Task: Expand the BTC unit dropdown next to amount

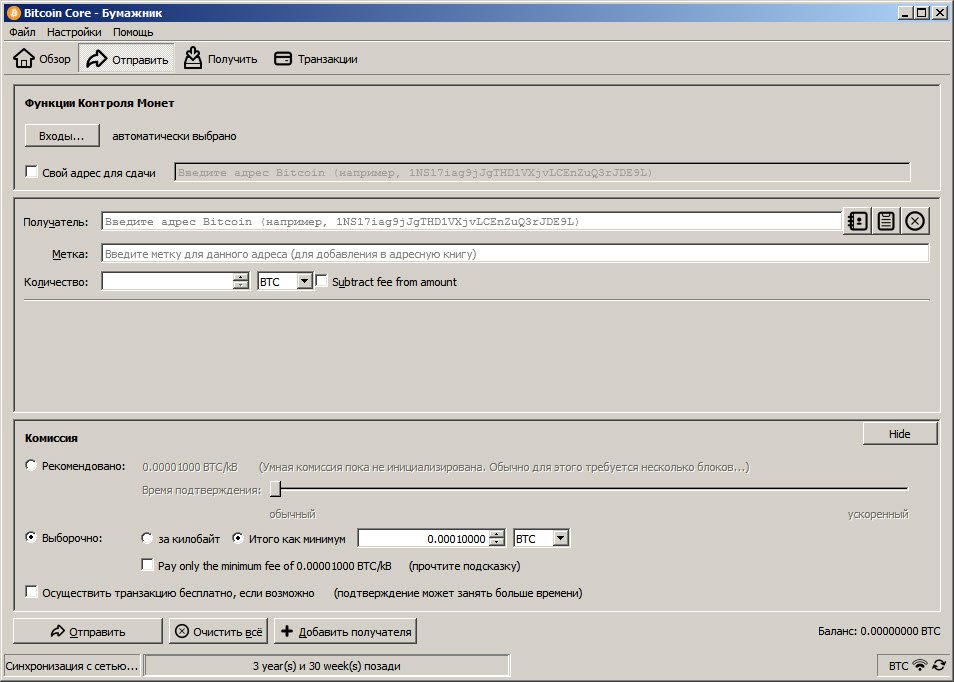Action: 304,282
